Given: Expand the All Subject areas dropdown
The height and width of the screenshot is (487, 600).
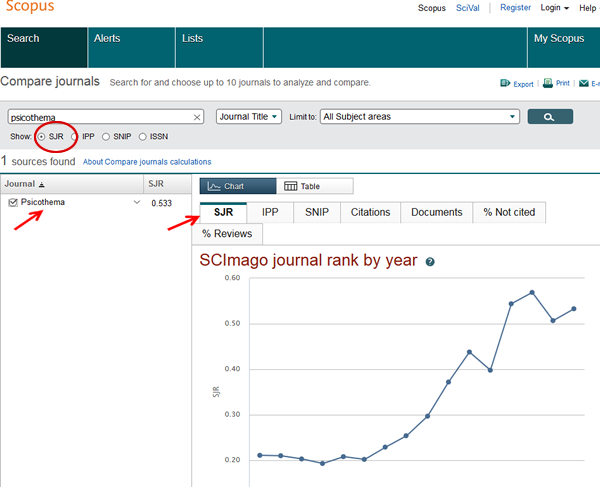Looking at the screenshot, I should click(x=420, y=117).
